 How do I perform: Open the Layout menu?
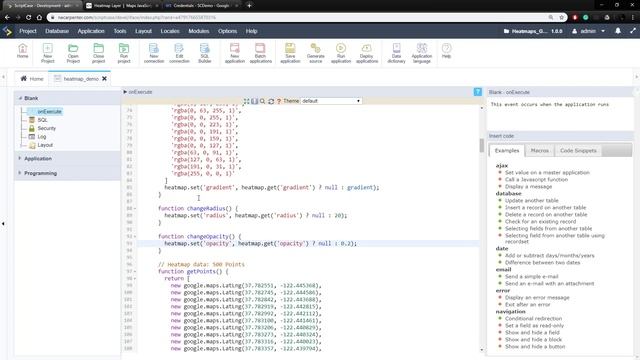click(143, 31)
